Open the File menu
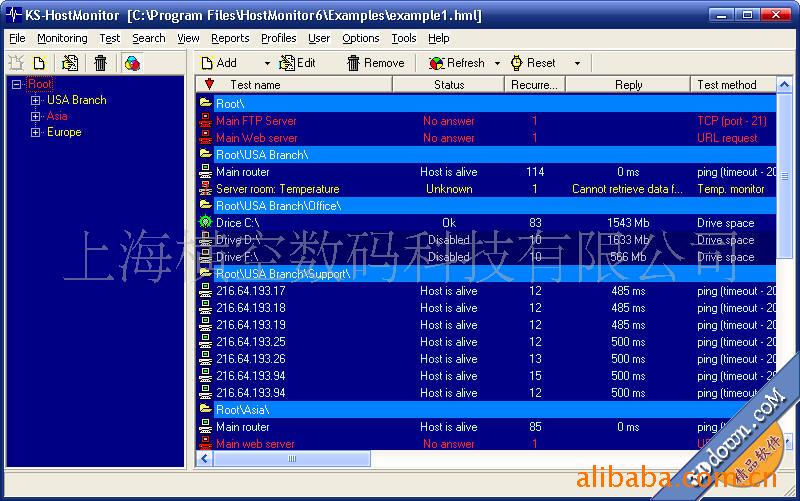The image size is (800, 501). [17, 38]
